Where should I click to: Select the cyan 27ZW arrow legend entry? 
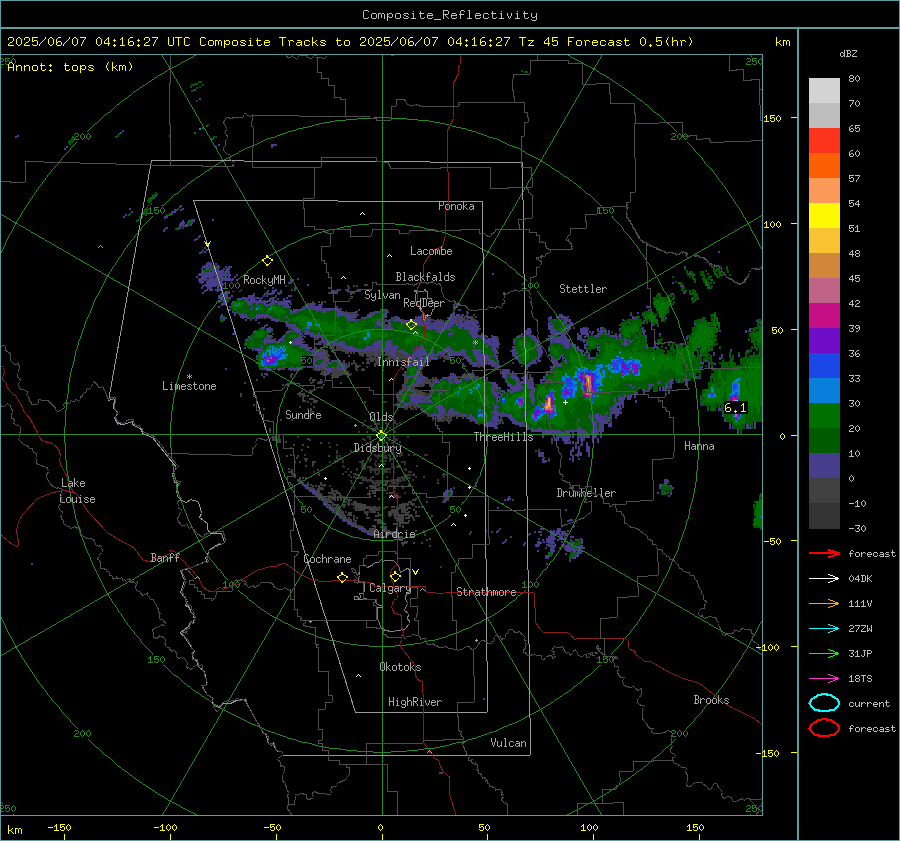824,629
